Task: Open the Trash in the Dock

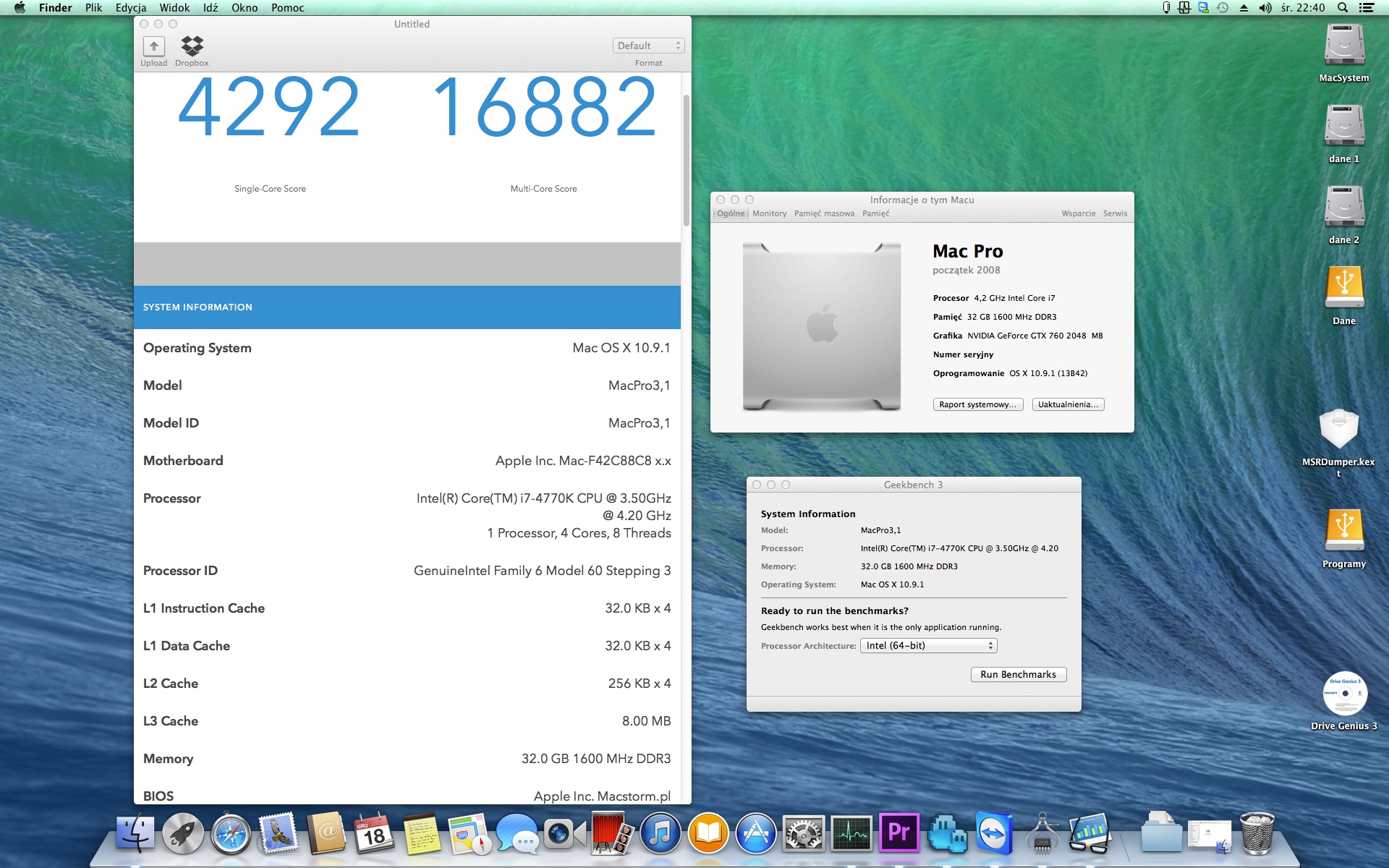Action: point(1257,834)
